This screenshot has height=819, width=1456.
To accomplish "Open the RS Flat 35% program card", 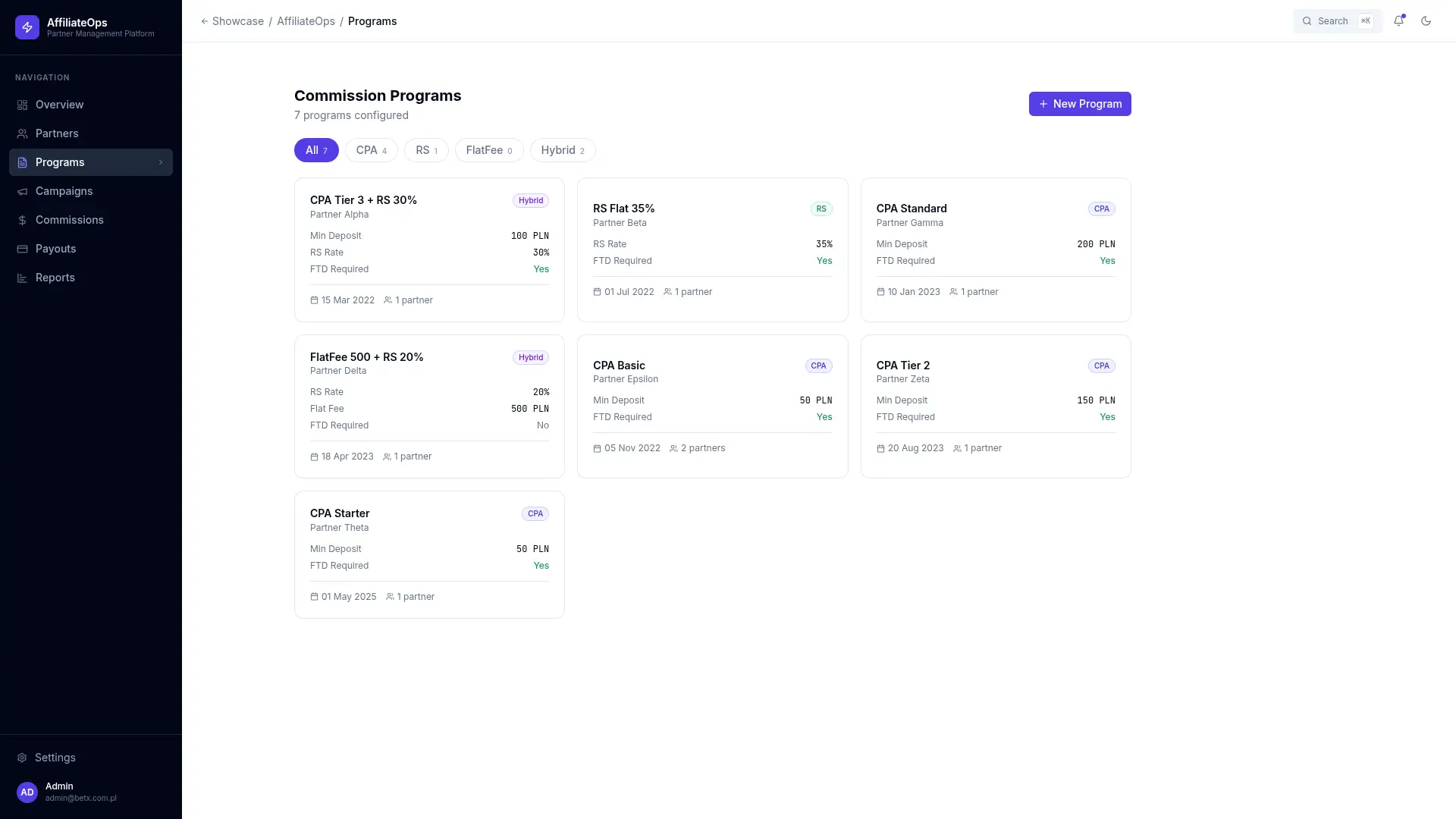I will pyautogui.click(x=712, y=249).
